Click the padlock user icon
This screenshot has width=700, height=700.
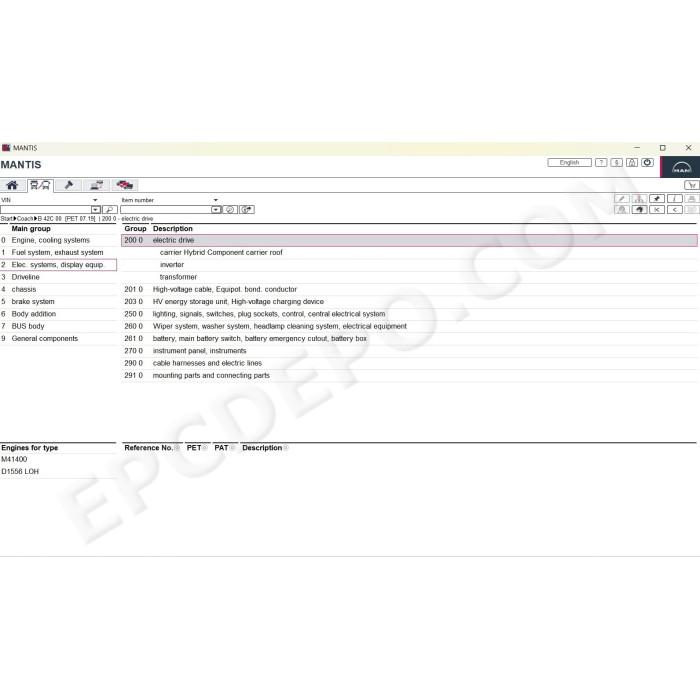tap(632, 162)
